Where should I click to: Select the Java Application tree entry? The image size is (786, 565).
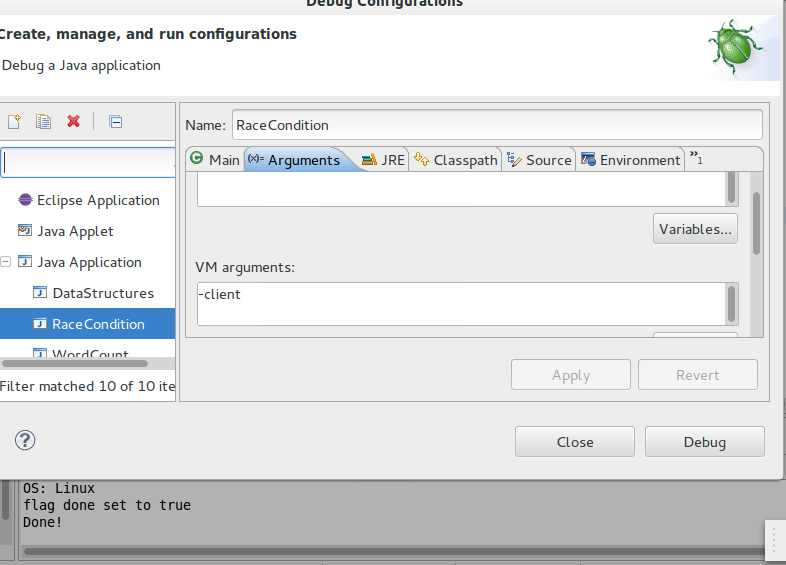(89, 262)
